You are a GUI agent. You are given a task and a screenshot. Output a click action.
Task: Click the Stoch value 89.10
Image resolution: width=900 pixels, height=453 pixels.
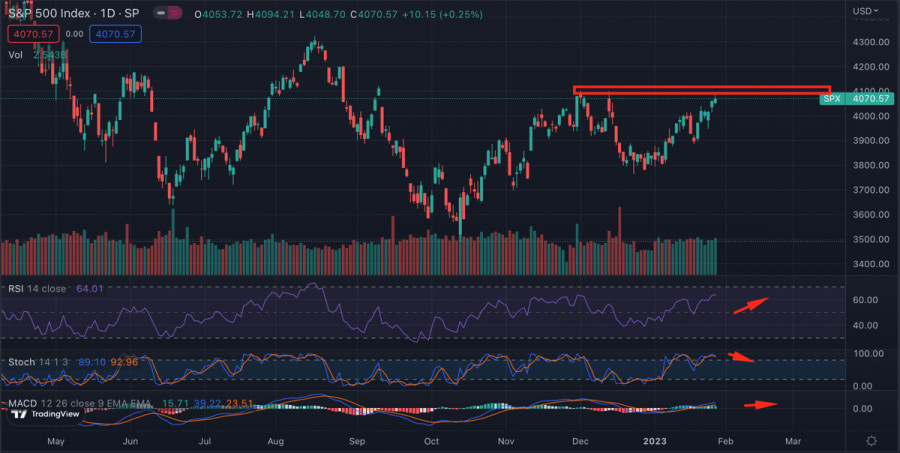(x=91, y=362)
